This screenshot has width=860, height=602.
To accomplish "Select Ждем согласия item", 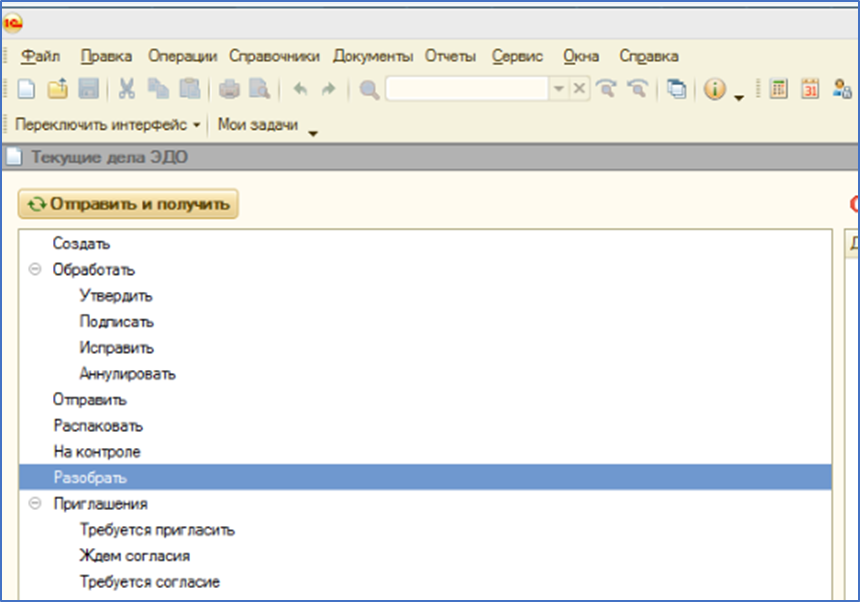I will pos(134,556).
